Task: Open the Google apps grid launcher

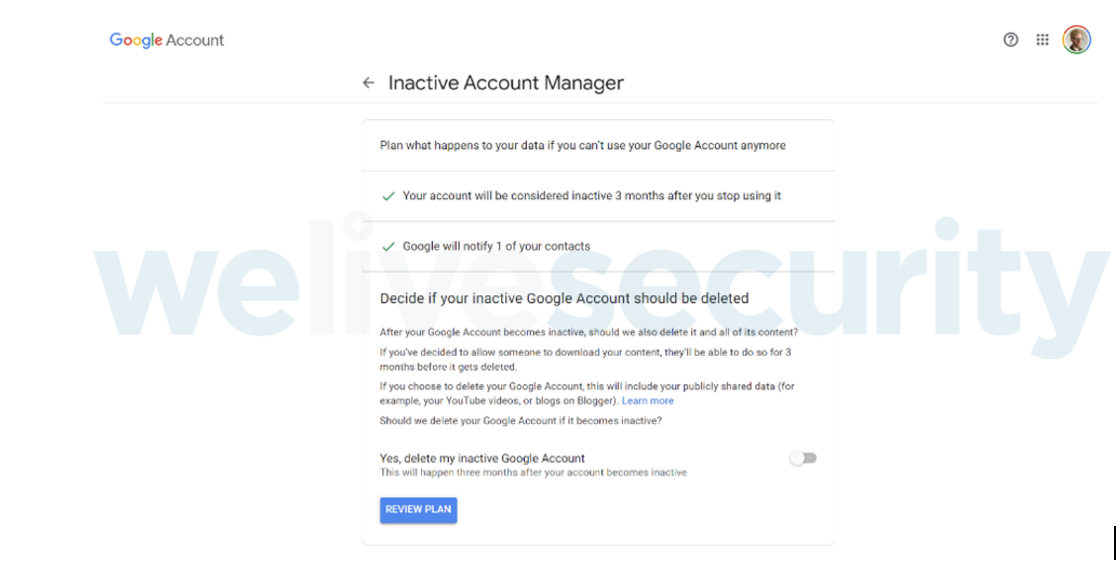Action: pyautogui.click(x=1042, y=40)
